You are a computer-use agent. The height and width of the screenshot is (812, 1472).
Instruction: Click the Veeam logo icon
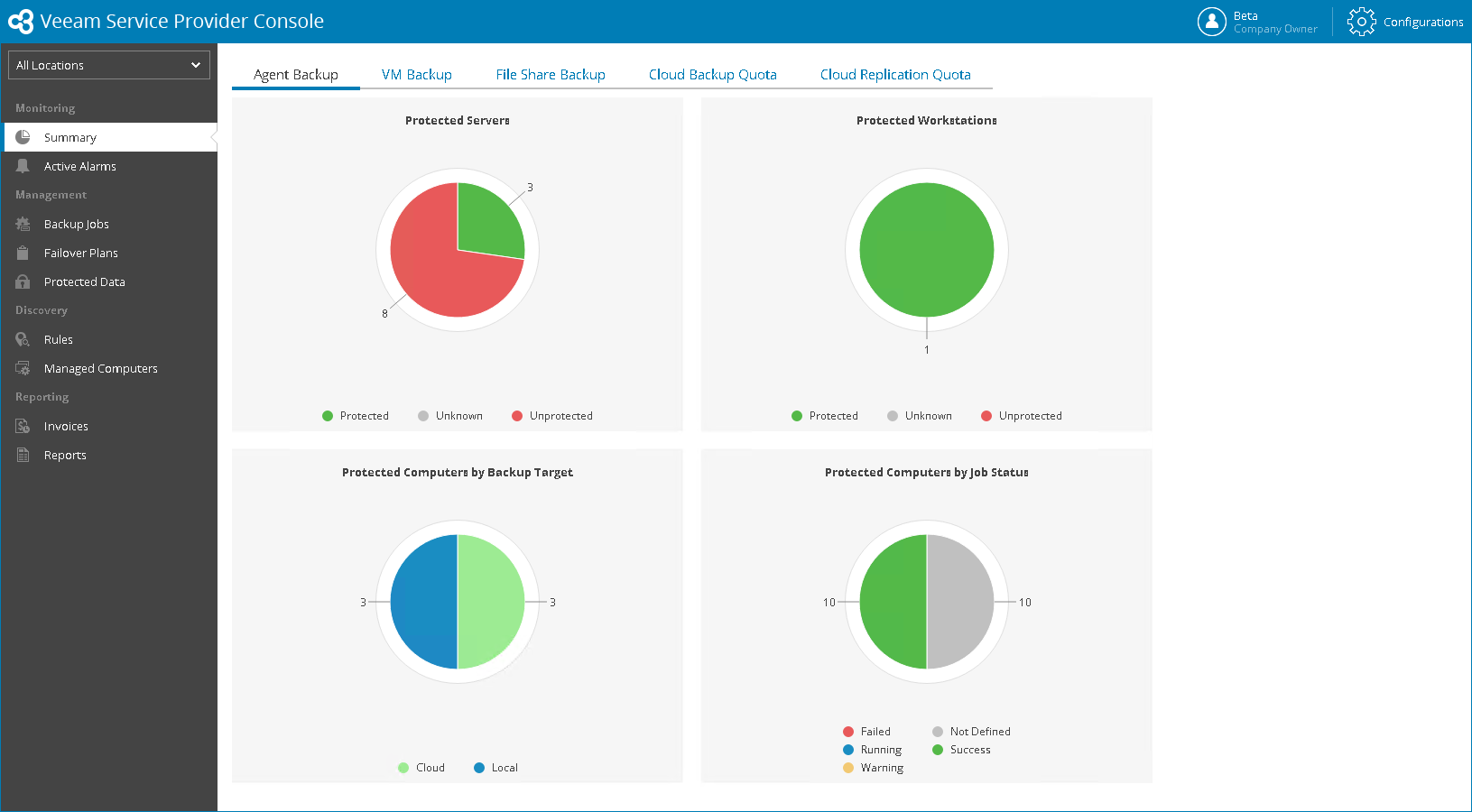point(21,22)
